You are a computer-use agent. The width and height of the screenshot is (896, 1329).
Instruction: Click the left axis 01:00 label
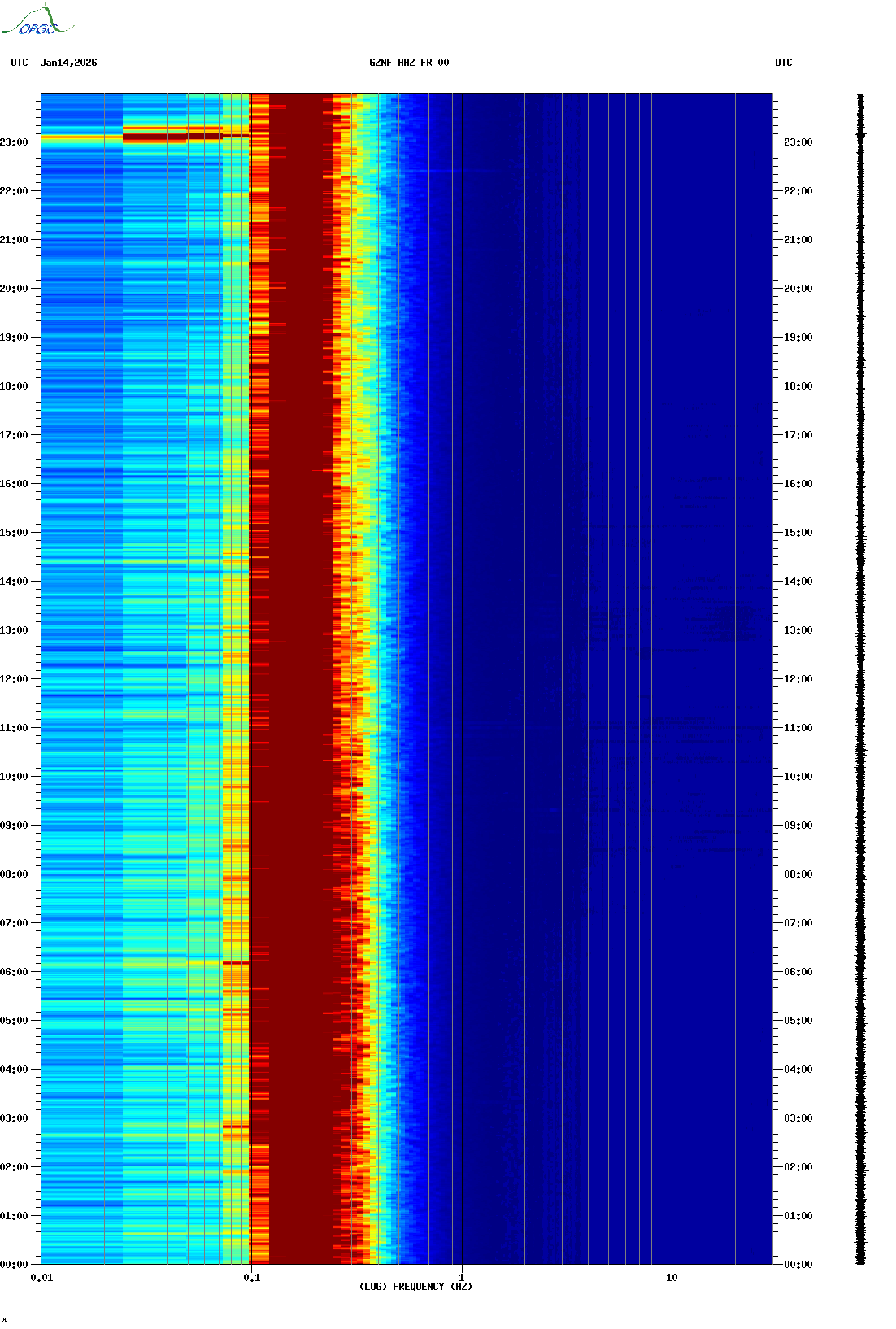pyautogui.click(x=14, y=1216)
